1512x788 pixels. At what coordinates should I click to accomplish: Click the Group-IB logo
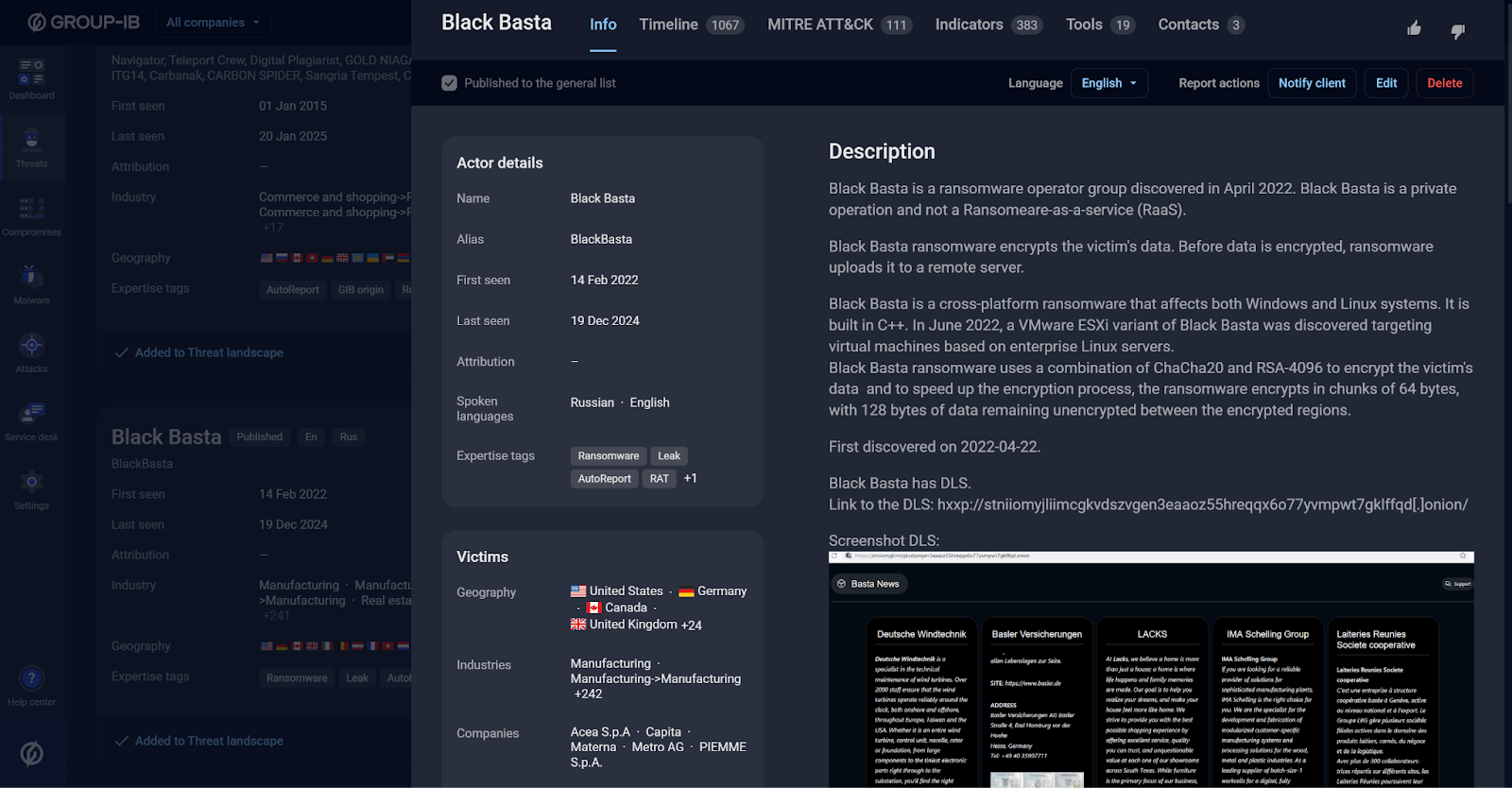[83, 22]
